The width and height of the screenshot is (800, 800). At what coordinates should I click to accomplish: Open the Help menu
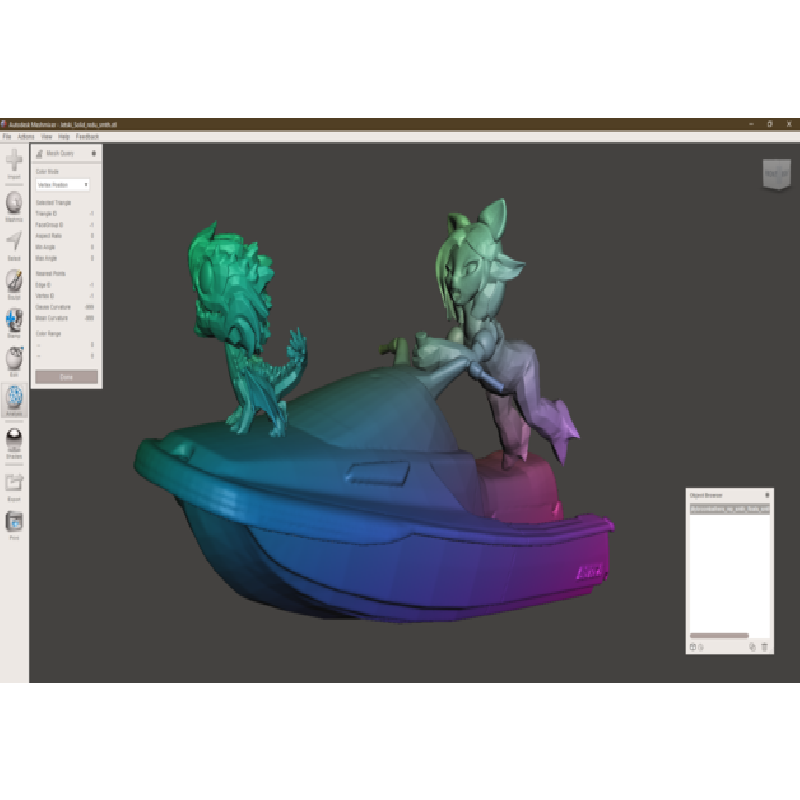64,136
